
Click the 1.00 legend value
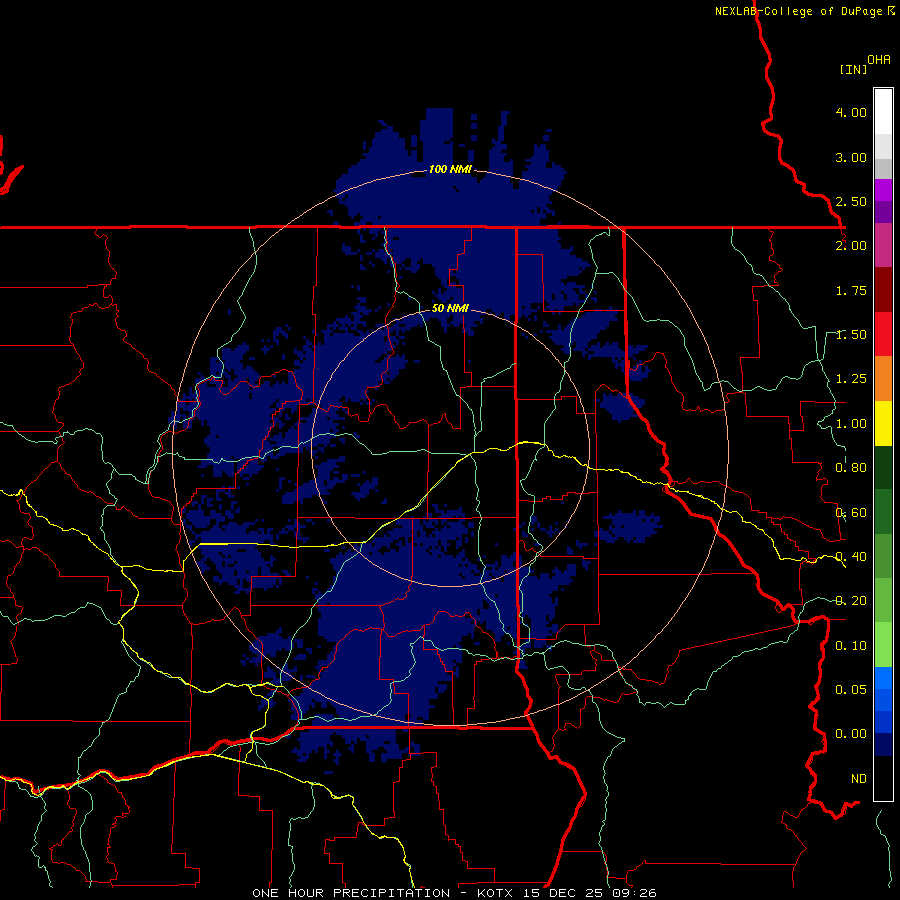[x=851, y=424]
